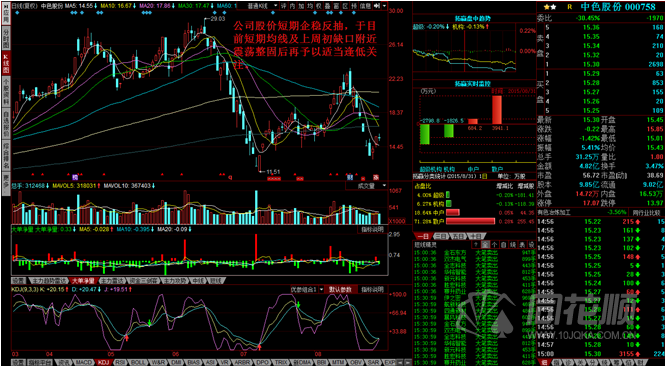The width and height of the screenshot is (666, 367).
Task: Open the 普通K线 chart type dropdown
Action: click(x=262, y=6)
